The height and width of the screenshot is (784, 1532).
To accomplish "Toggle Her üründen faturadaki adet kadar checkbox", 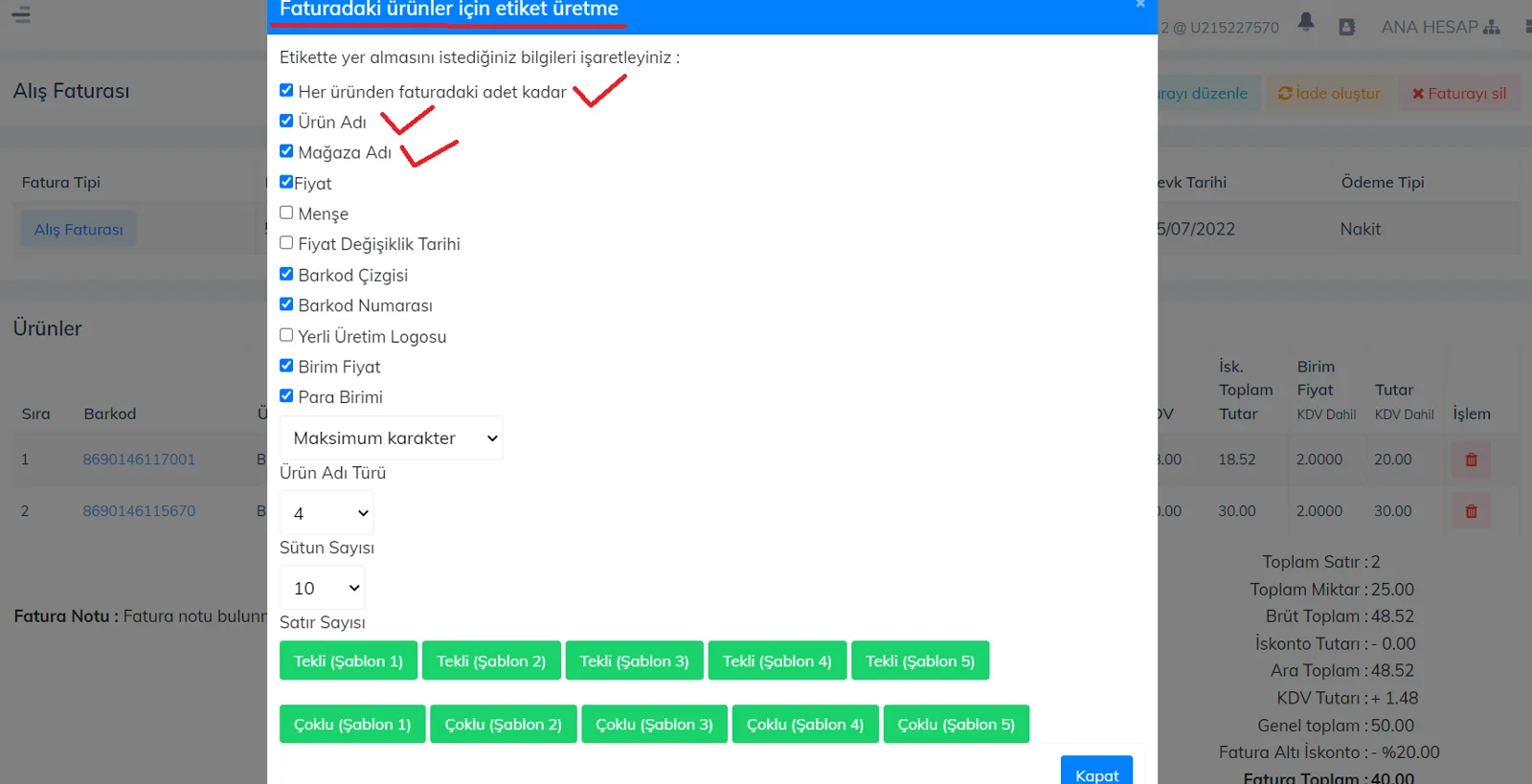I will pos(286,90).
